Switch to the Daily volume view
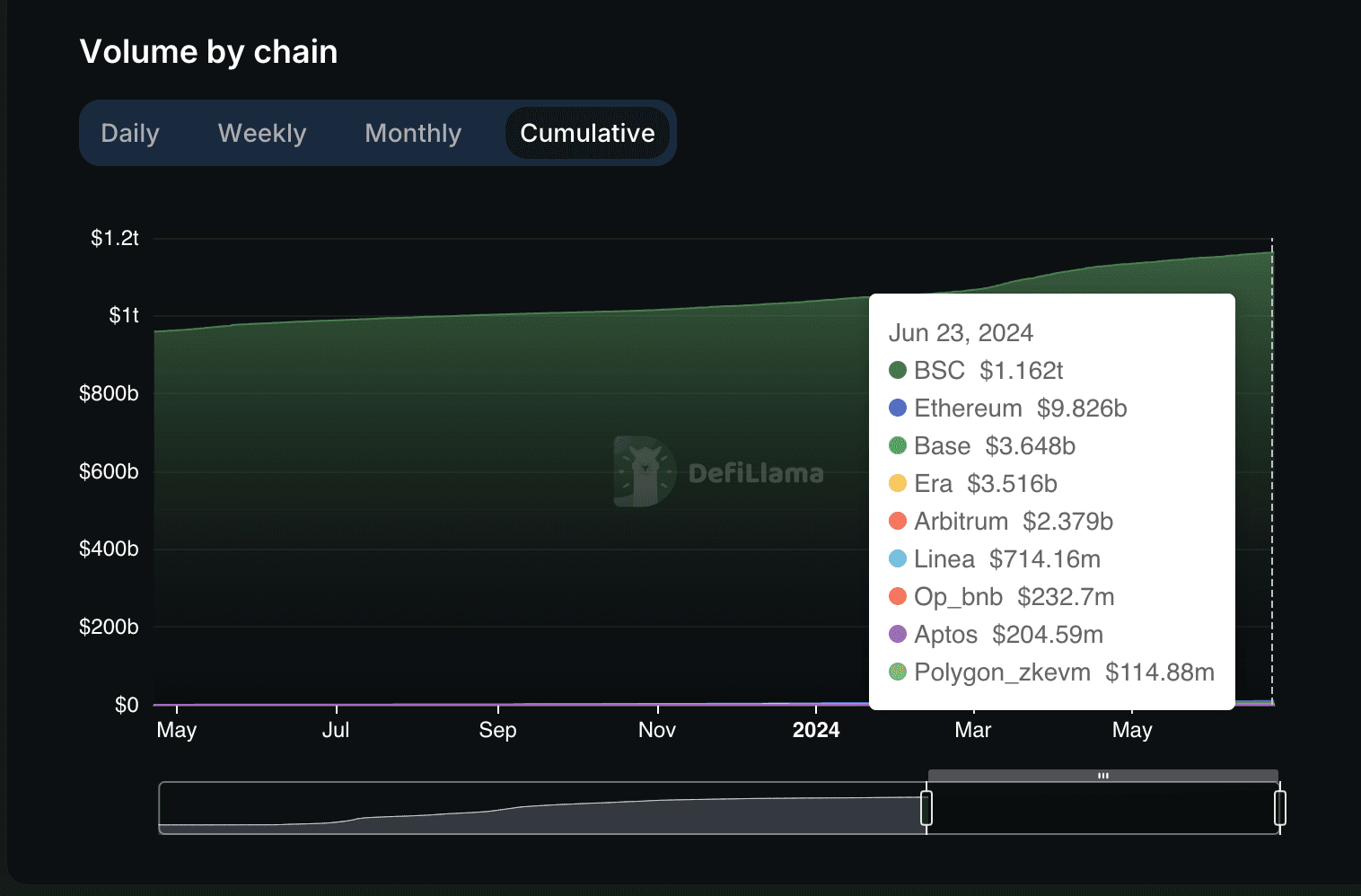 [130, 133]
